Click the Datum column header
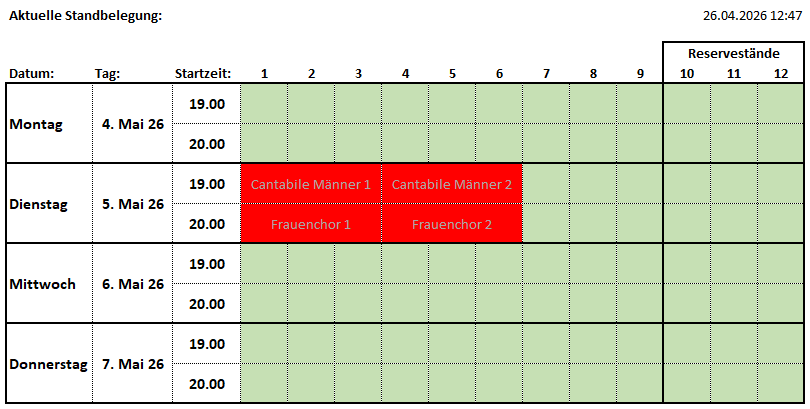 click(31, 73)
